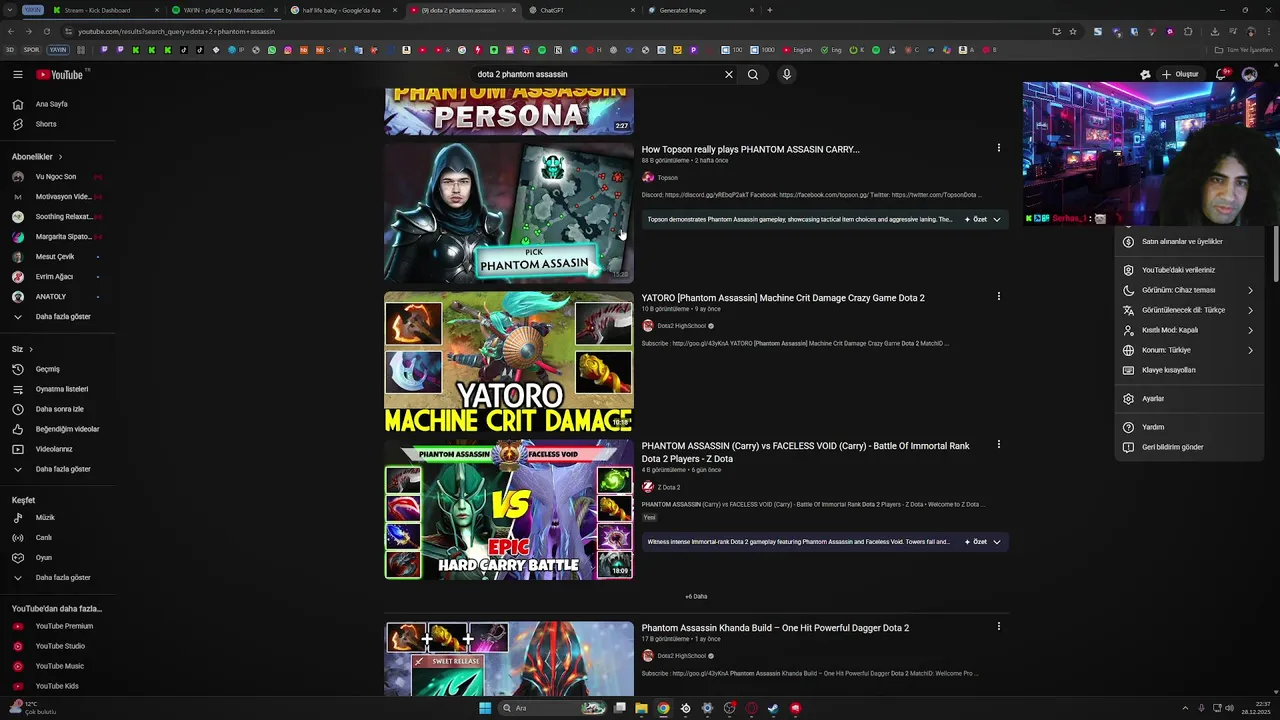Open Görünüm: Cihaz teması submenu

coord(1188,290)
